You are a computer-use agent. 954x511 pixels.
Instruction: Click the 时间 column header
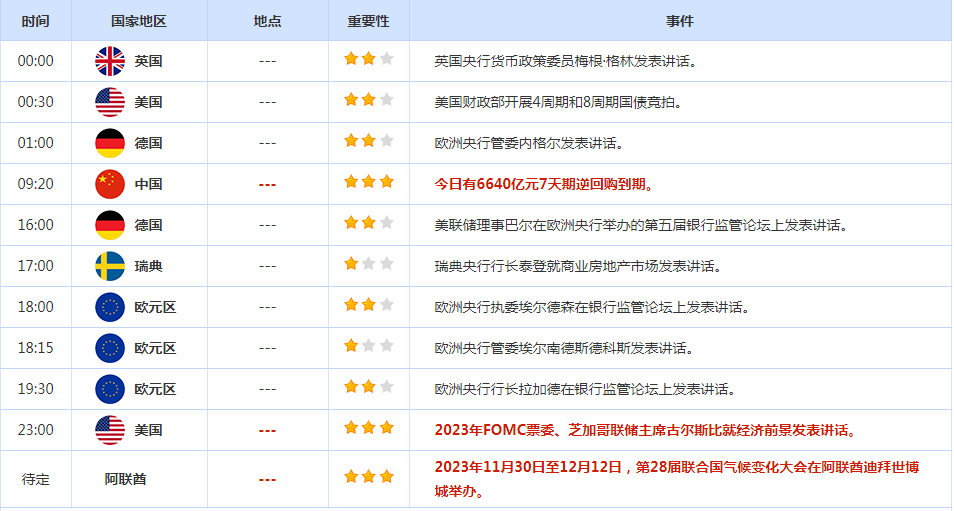[35, 21]
